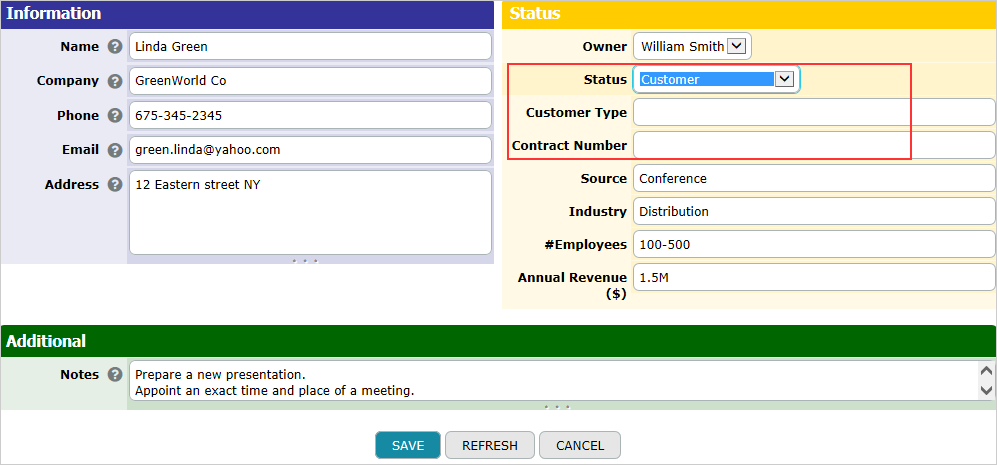Click the Notes area resize handle dots
Screen dimensions: 997x465
(x=556, y=406)
